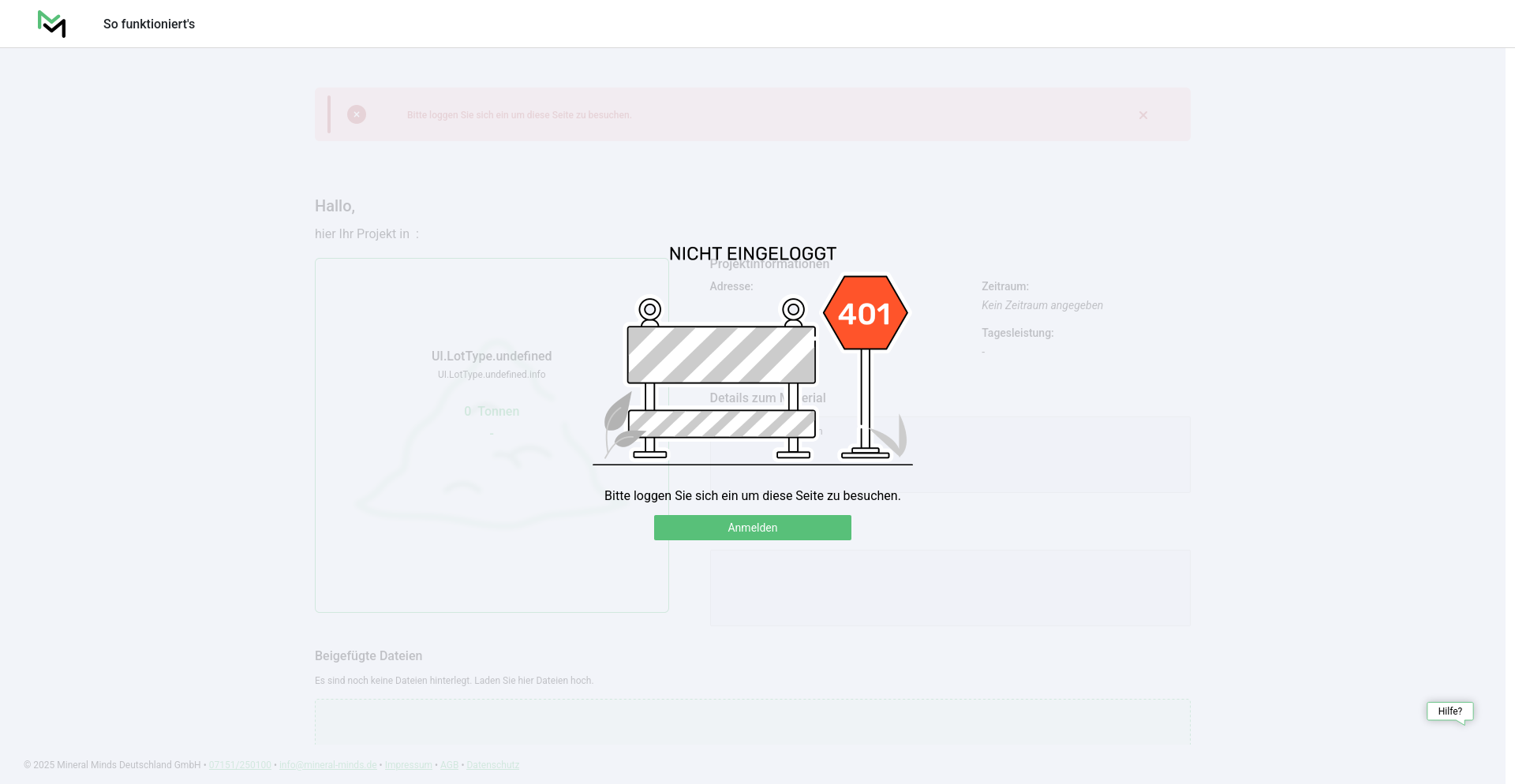Click the Mineral Minds logo
The image size is (1515, 784).
[x=52, y=24]
